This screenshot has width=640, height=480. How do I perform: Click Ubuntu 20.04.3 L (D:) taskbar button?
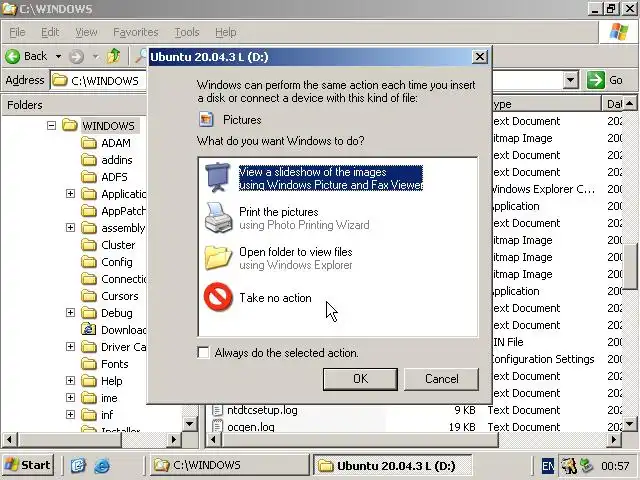(393, 465)
